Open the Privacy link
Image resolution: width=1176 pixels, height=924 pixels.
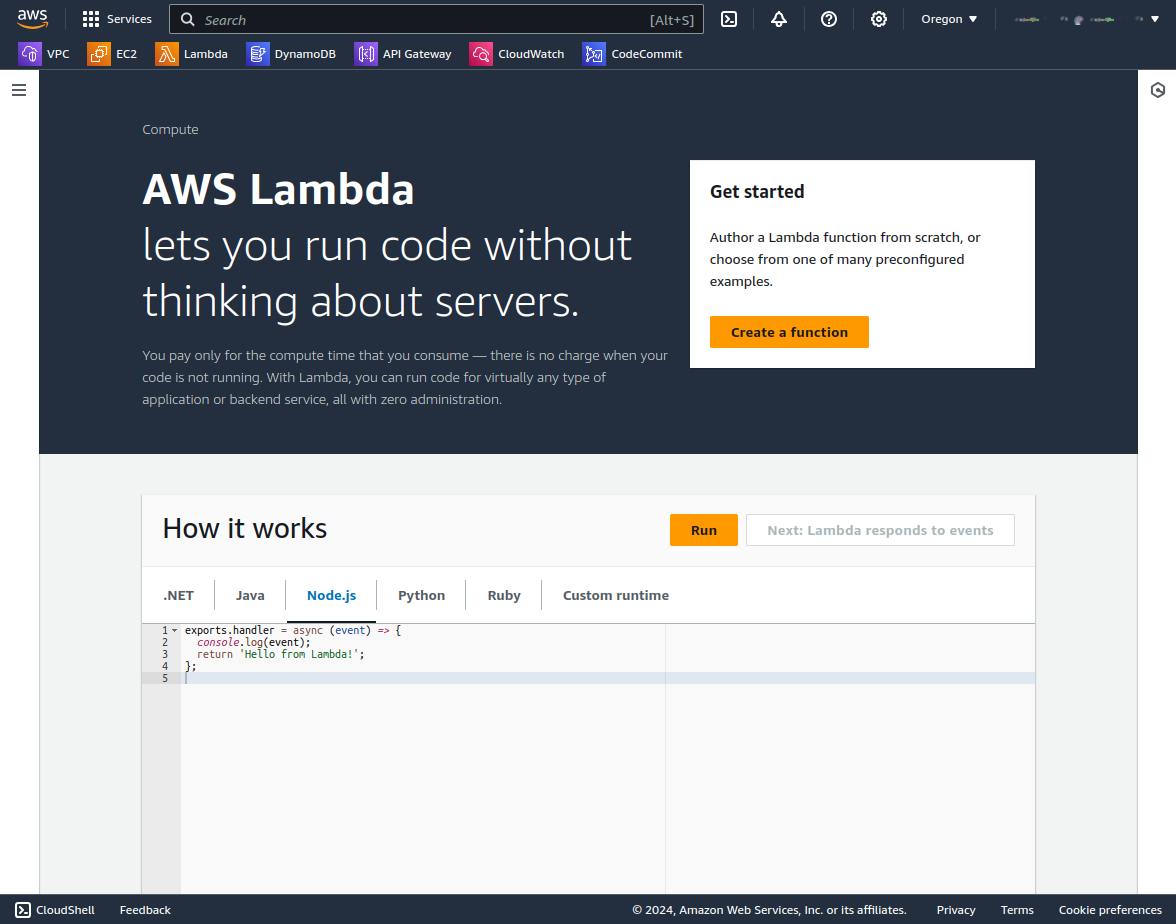point(956,910)
